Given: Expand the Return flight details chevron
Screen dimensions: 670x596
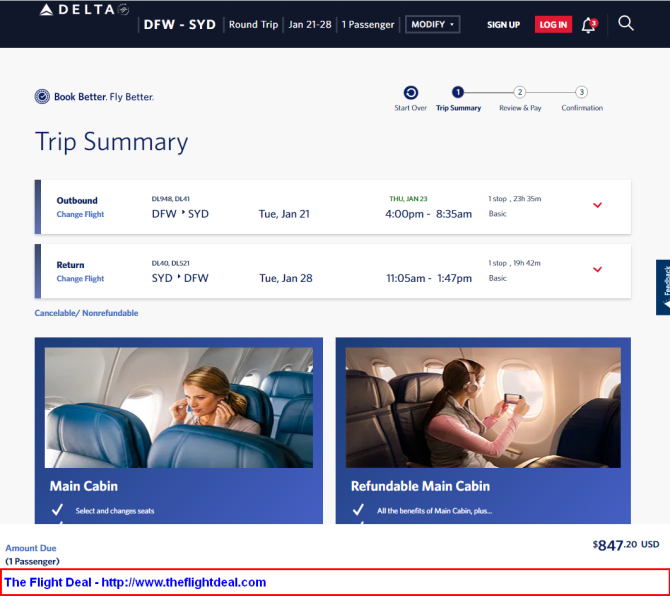Looking at the screenshot, I should 597,269.
